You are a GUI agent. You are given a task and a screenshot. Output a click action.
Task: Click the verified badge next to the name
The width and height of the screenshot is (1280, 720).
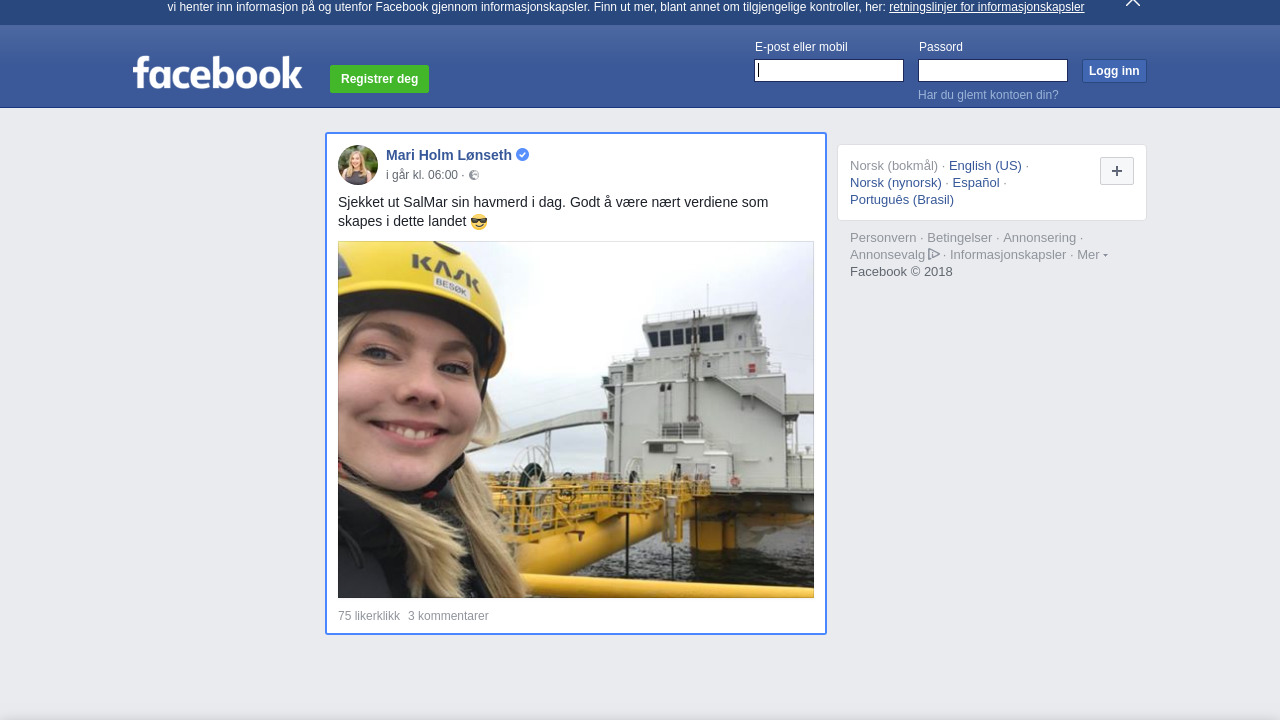click(x=522, y=155)
